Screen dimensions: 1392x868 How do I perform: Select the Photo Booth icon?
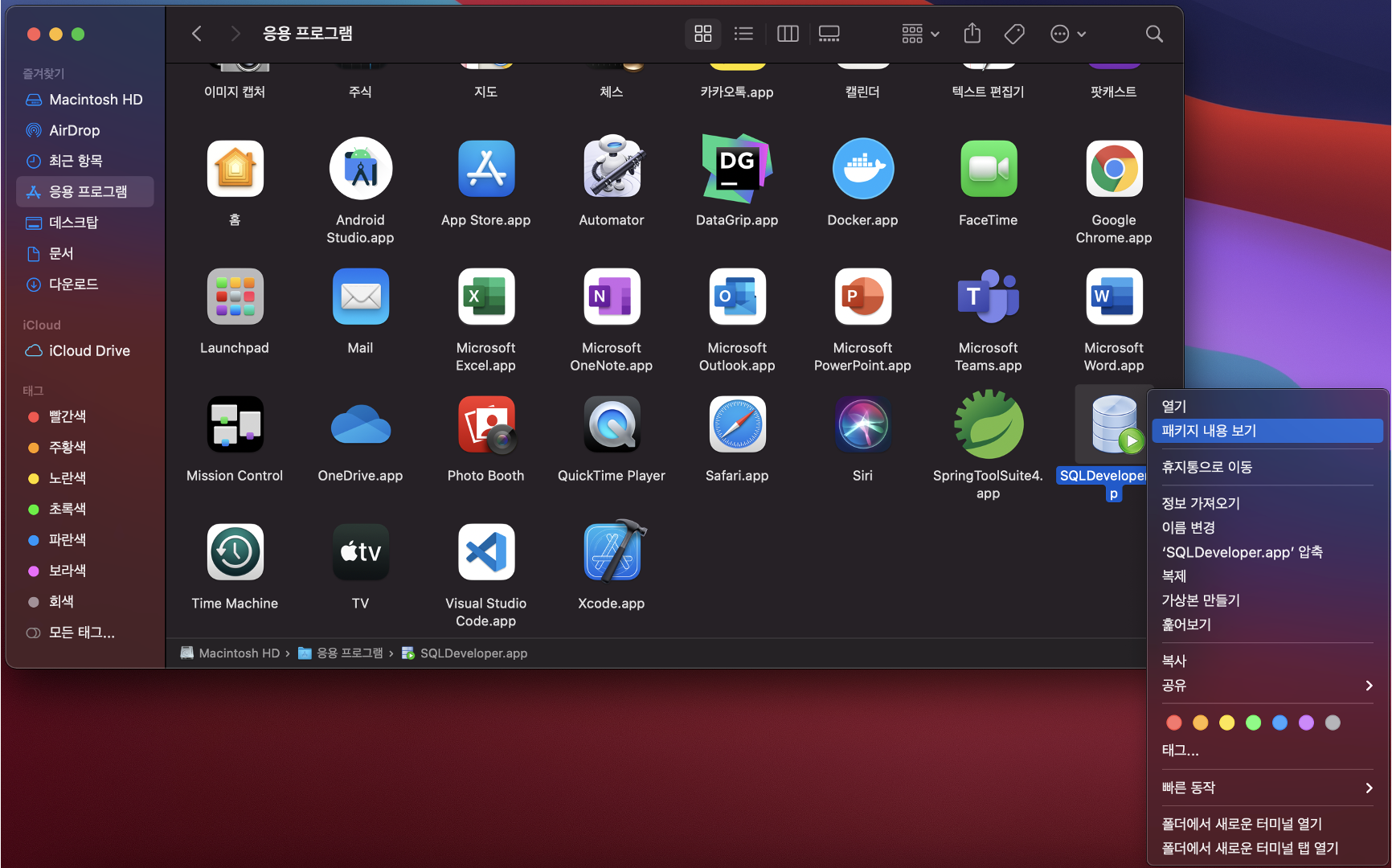(x=485, y=424)
